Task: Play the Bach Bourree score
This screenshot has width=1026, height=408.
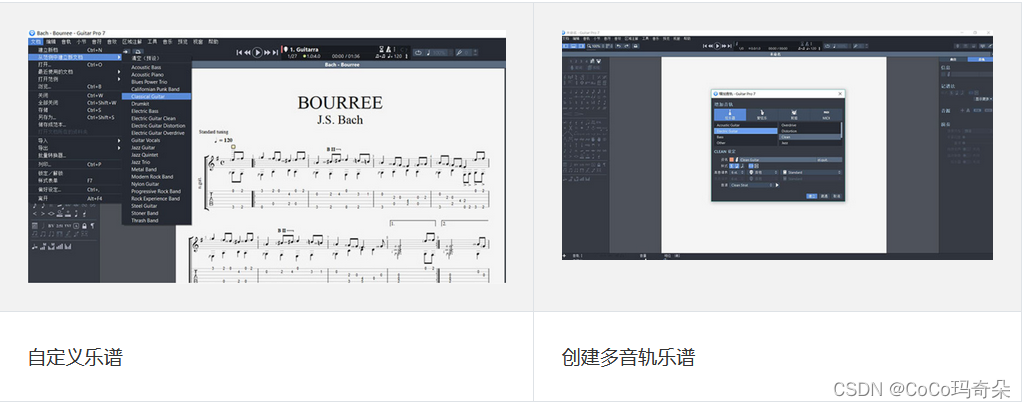Action: [257, 52]
